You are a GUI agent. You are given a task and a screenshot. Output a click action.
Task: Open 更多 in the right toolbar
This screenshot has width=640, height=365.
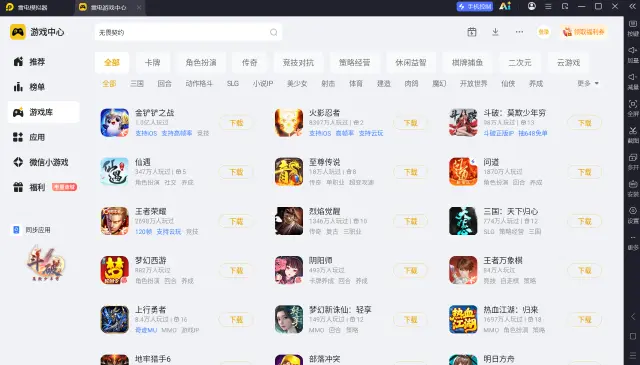[x=633, y=242]
